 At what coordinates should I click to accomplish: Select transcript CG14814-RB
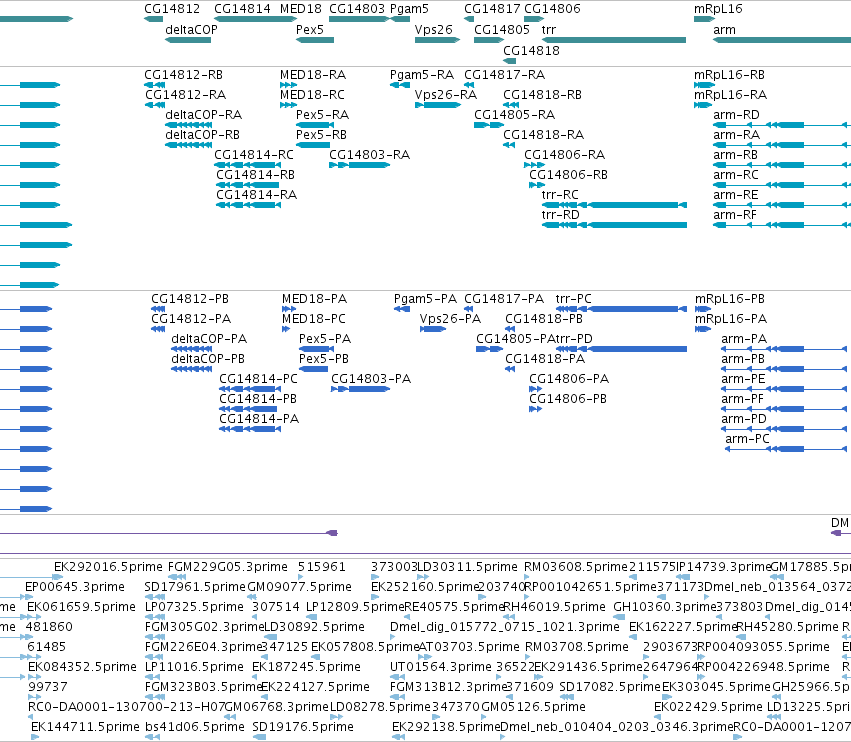255,175
